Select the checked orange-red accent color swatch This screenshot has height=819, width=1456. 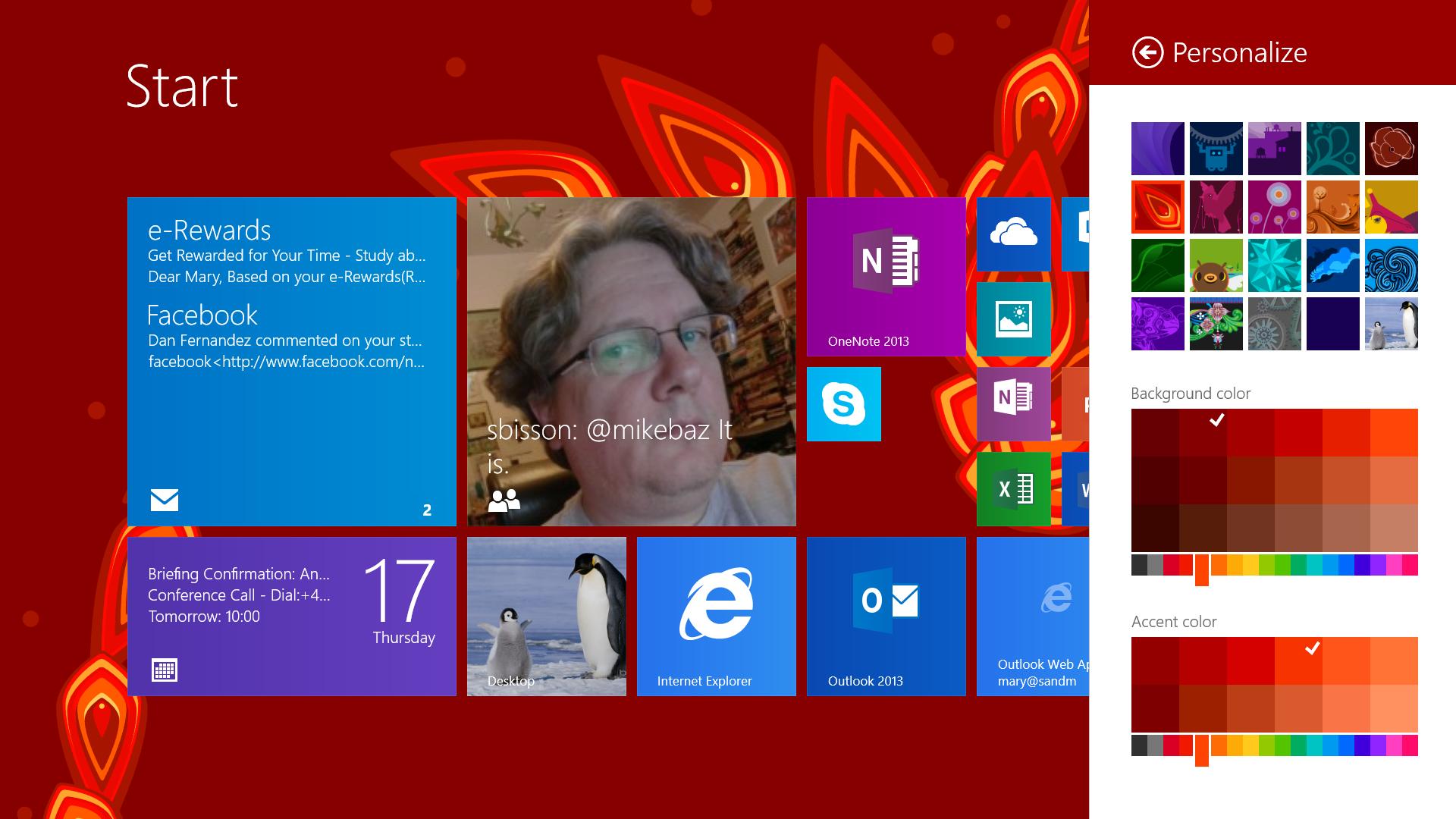coord(1298,661)
